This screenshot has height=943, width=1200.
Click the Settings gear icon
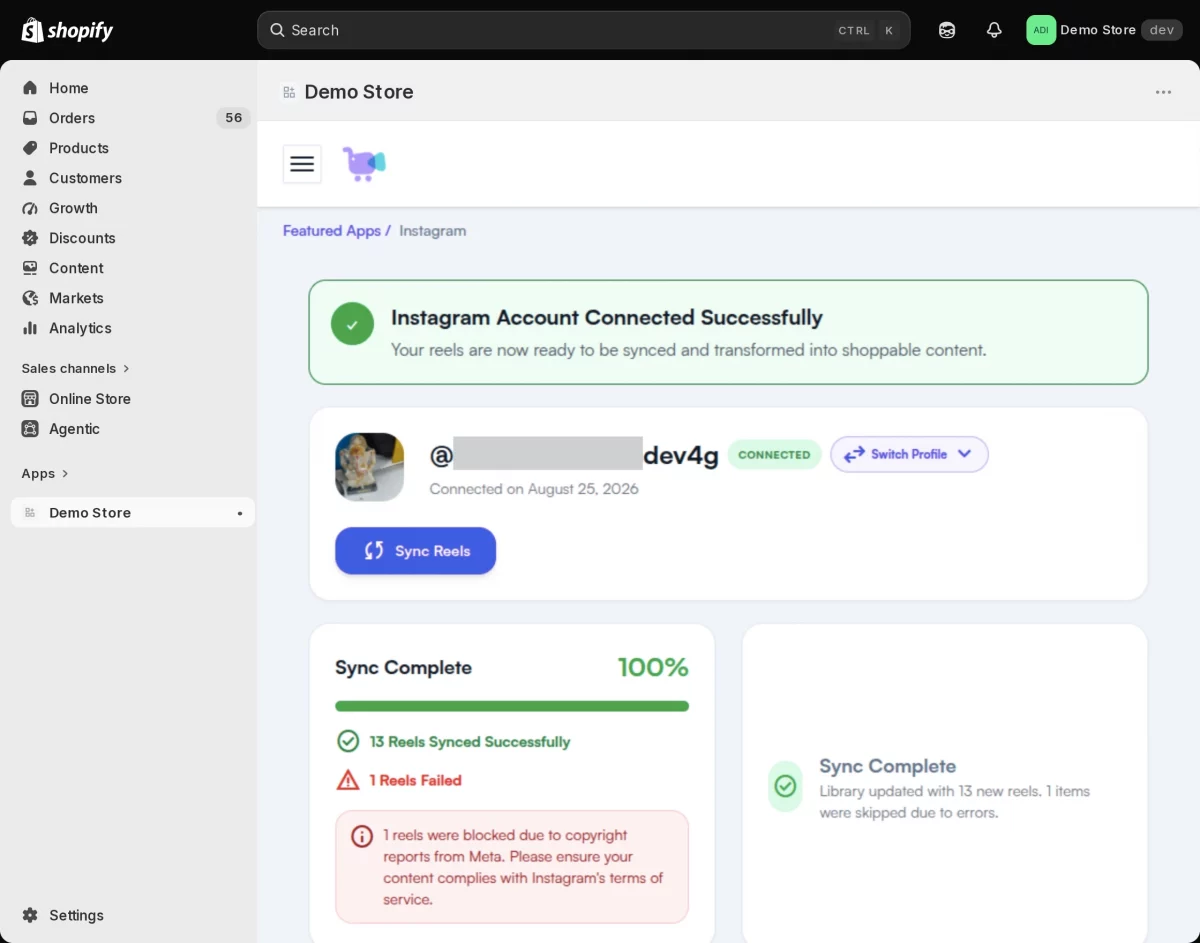click(x=30, y=915)
